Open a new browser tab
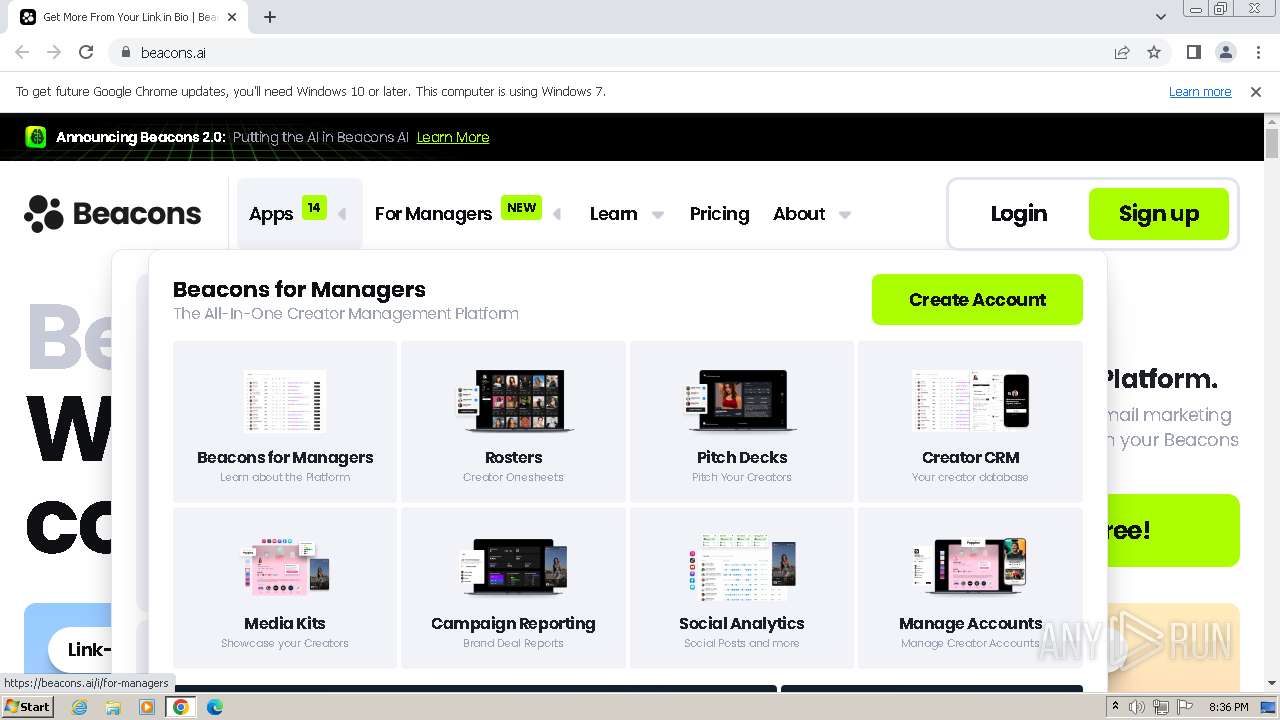Viewport: 1280px width, 720px height. click(x=270, y=17)
